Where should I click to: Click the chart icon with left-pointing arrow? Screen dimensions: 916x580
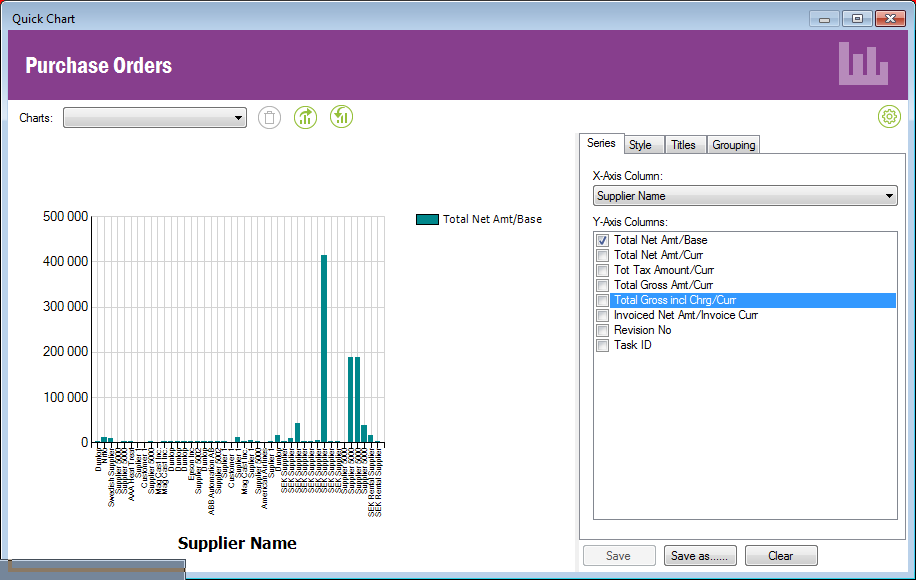coord(342,118)
